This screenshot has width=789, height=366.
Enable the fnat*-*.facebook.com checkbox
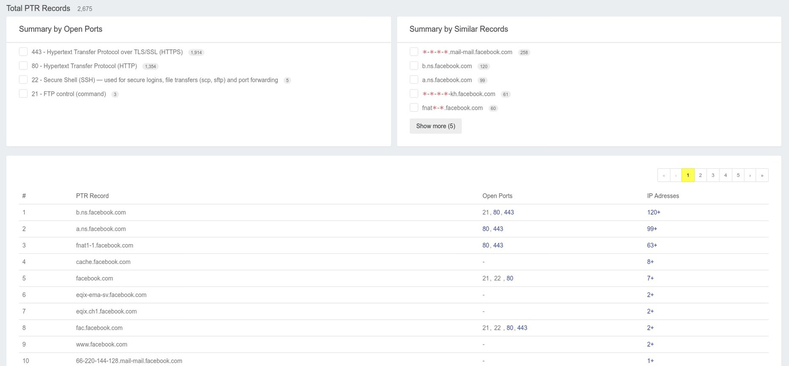414,107
